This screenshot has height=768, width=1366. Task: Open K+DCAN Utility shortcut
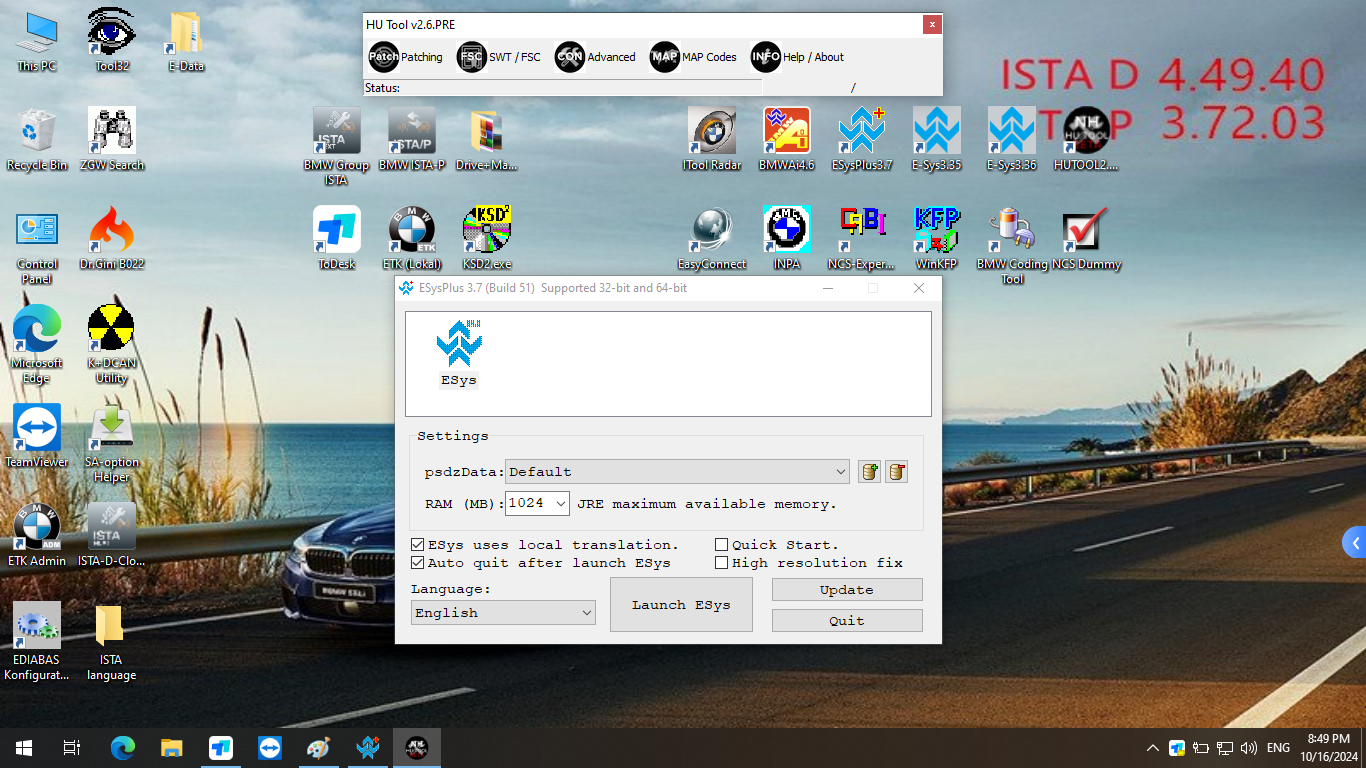click(x=112, y=345)
